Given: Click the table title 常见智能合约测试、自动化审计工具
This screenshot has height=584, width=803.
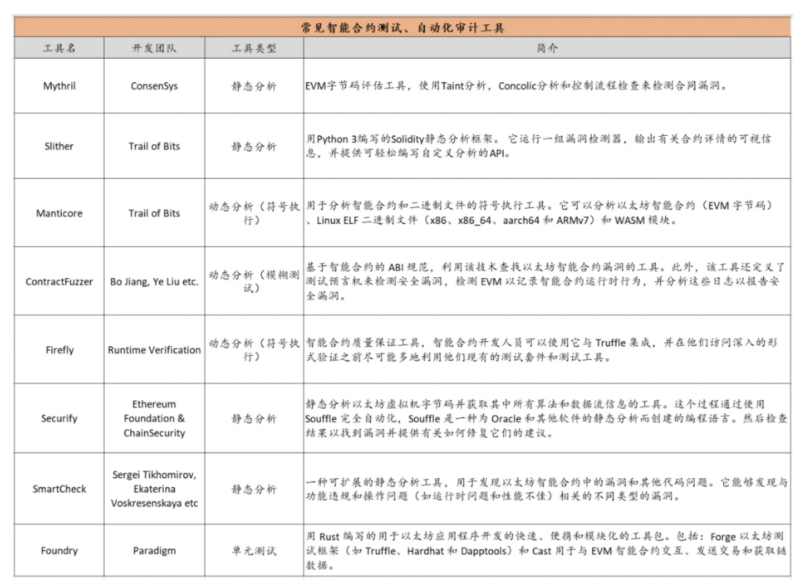Looking at the screenshot, I should 403,28.
